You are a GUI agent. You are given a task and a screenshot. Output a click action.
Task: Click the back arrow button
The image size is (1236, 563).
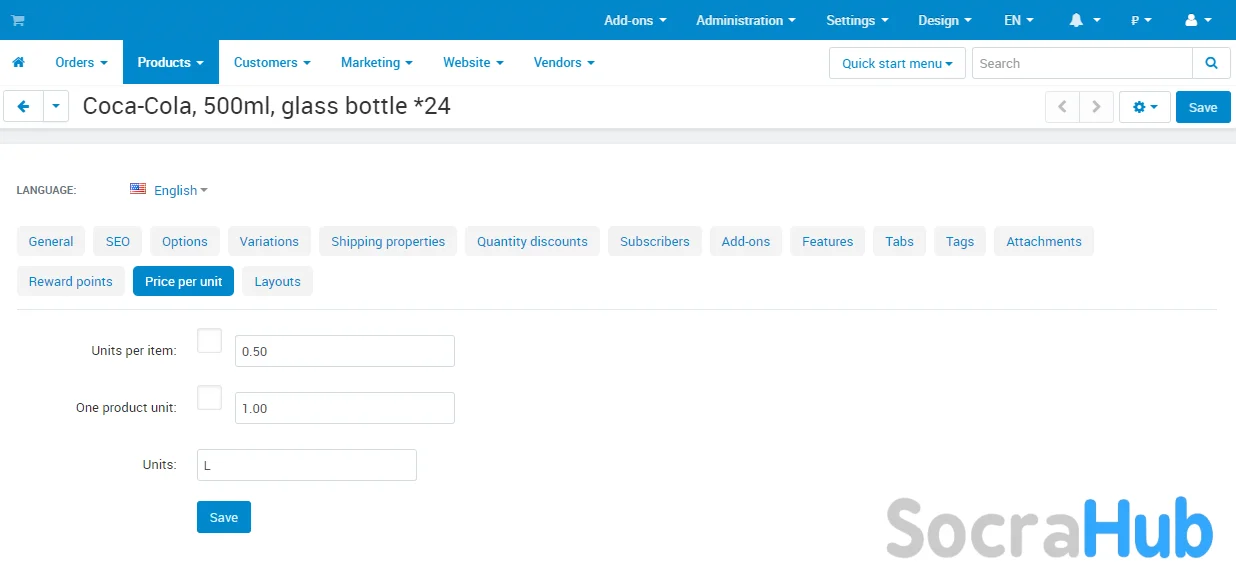[24, 106]
